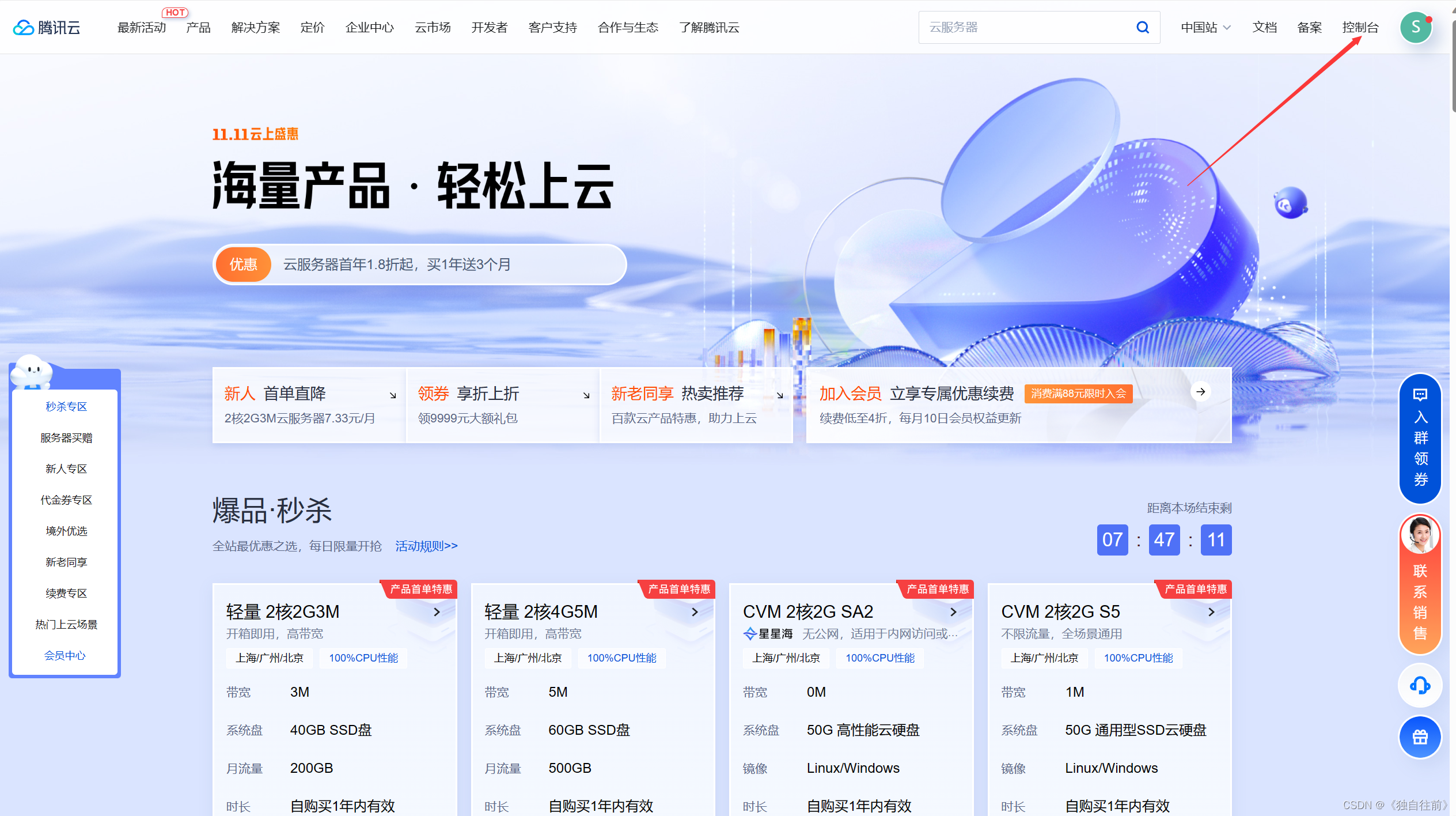Open the 产品 menu

coord(198,27)
